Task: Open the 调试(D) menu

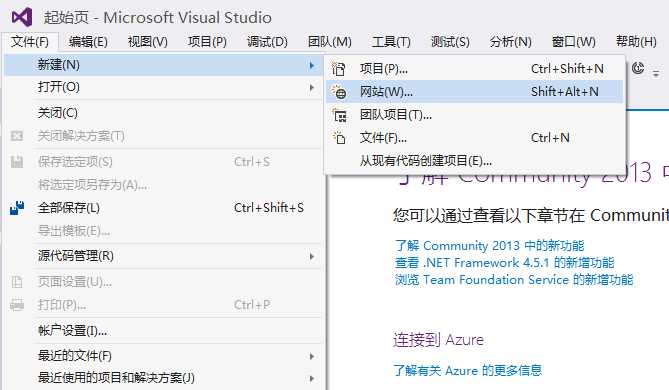Action: [267, 41]
